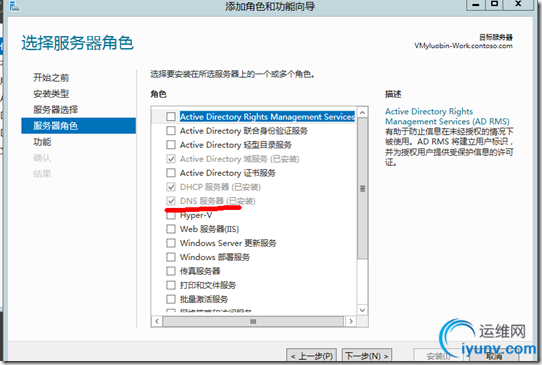Click horizontal scroll right arrow
Screen dimensions: 542x365
click(351, 321)
